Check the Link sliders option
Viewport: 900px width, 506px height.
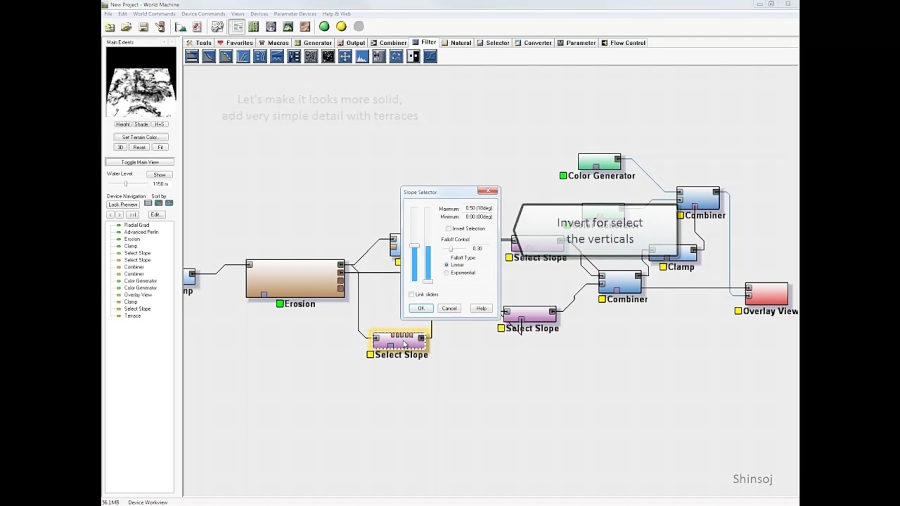[x=411, y=294]
